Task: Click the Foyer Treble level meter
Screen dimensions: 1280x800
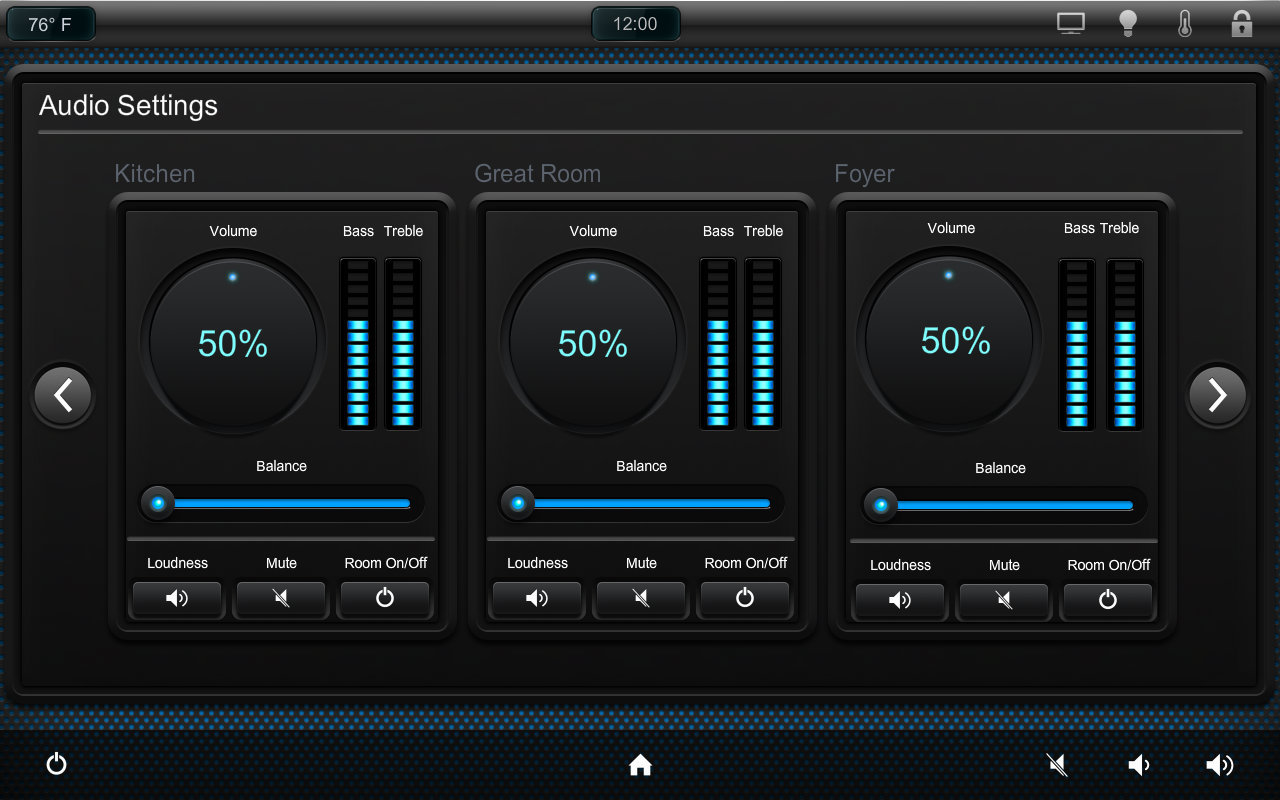Action: 1124,344
